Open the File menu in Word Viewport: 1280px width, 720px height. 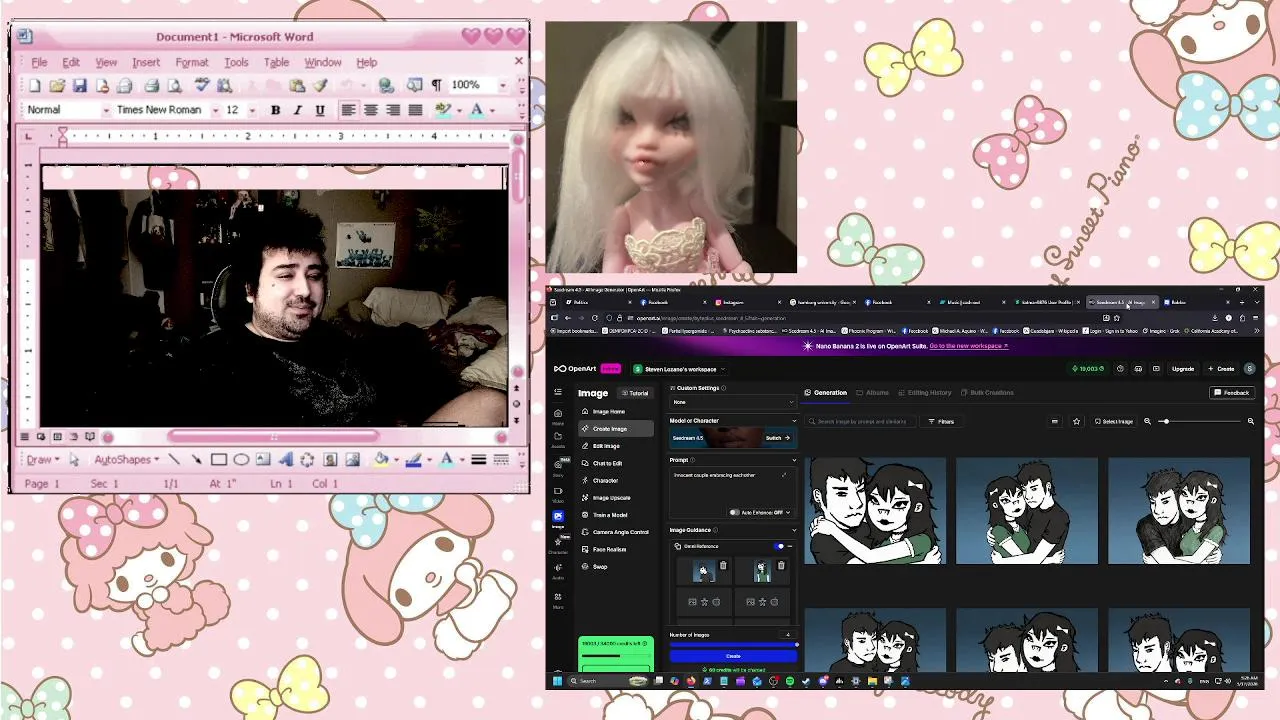[39, 62]
